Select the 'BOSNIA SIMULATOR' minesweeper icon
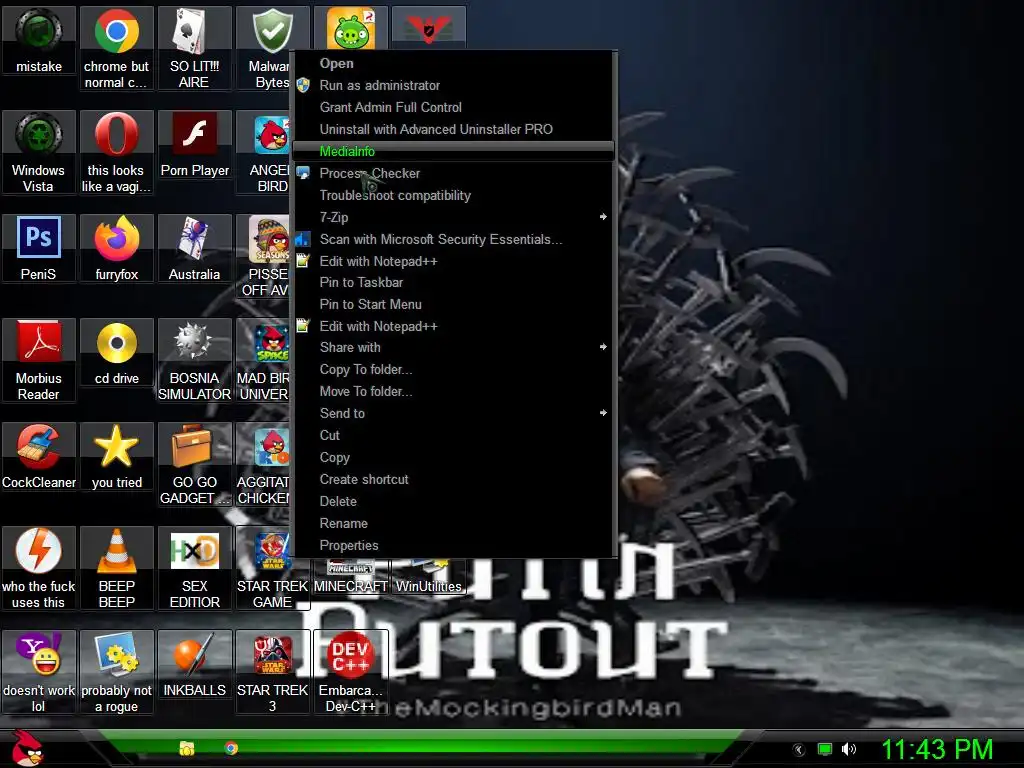Screen dimensions: 1024x768 click(194, 360)
